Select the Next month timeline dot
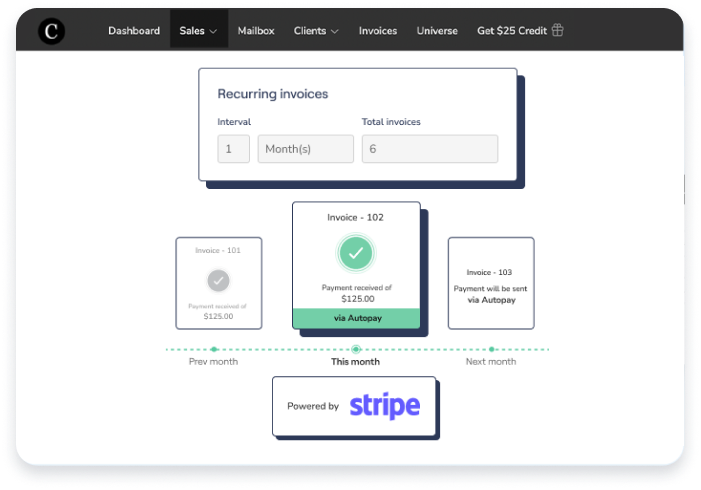 pyautogui.click(x=491, y=349)
